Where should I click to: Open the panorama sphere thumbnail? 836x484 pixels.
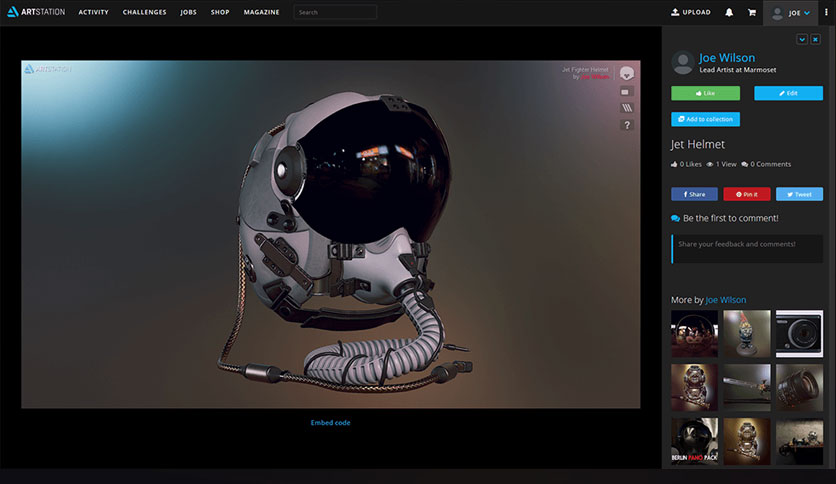tap(694, 334)
